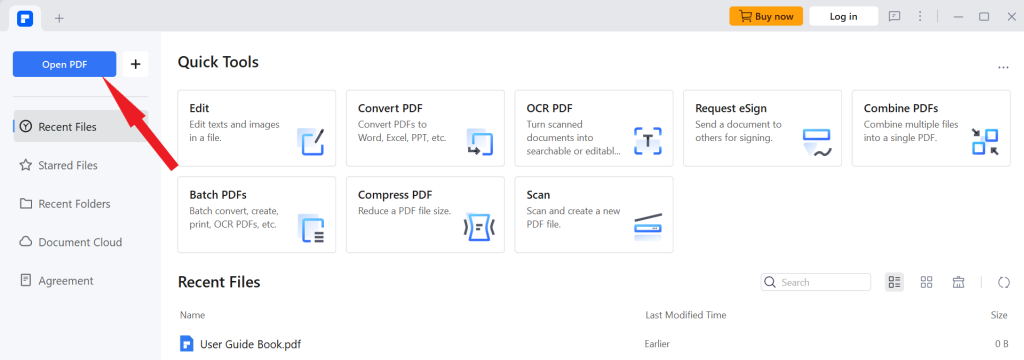Click the folder icon next to Recent Folders
The width and height of the screenshot is (1024, 360).
click(x=25, y=204)
